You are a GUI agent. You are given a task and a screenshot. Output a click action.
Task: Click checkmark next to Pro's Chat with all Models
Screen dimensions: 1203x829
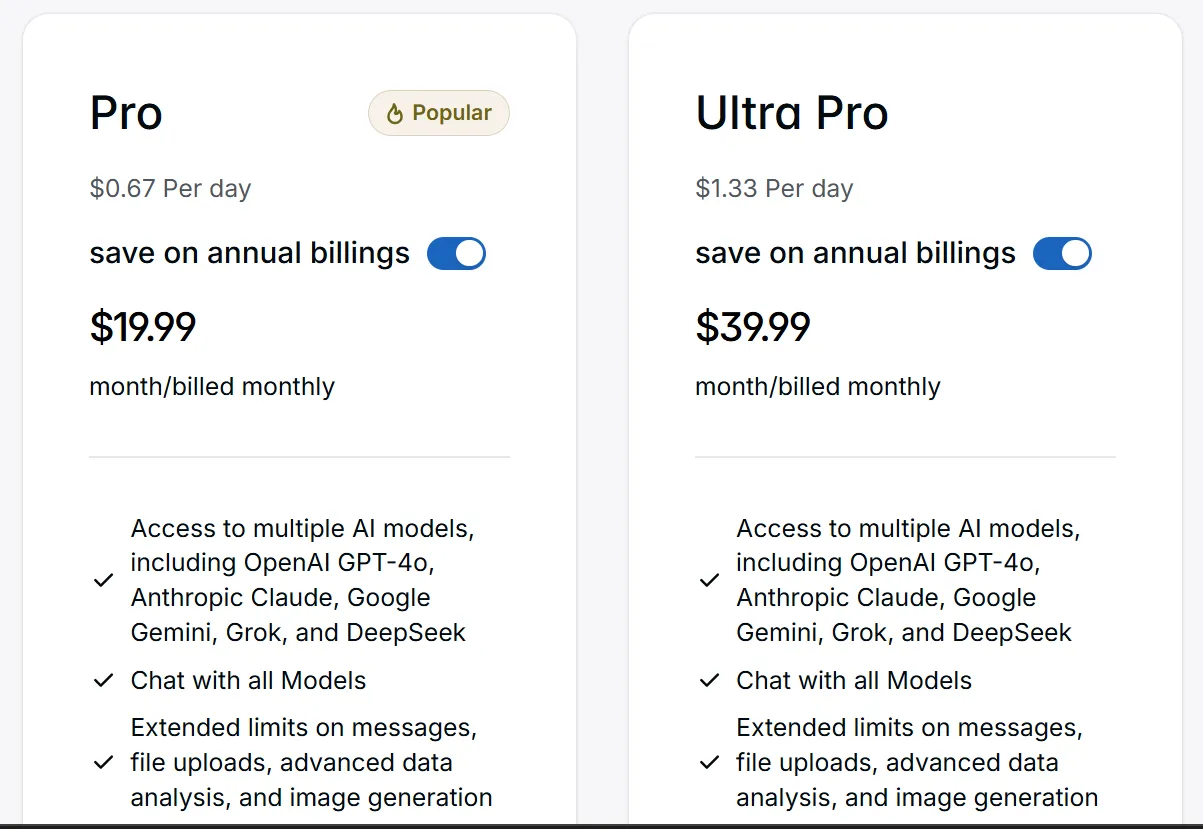[103, 681]
